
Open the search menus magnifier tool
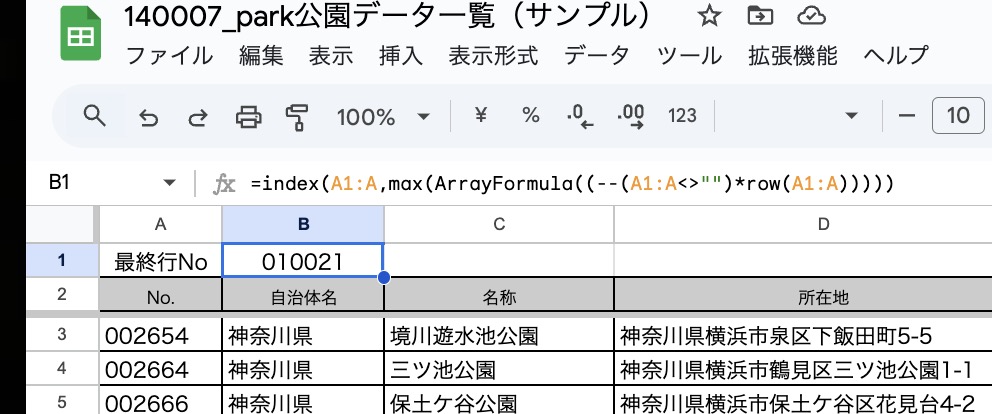94,116
